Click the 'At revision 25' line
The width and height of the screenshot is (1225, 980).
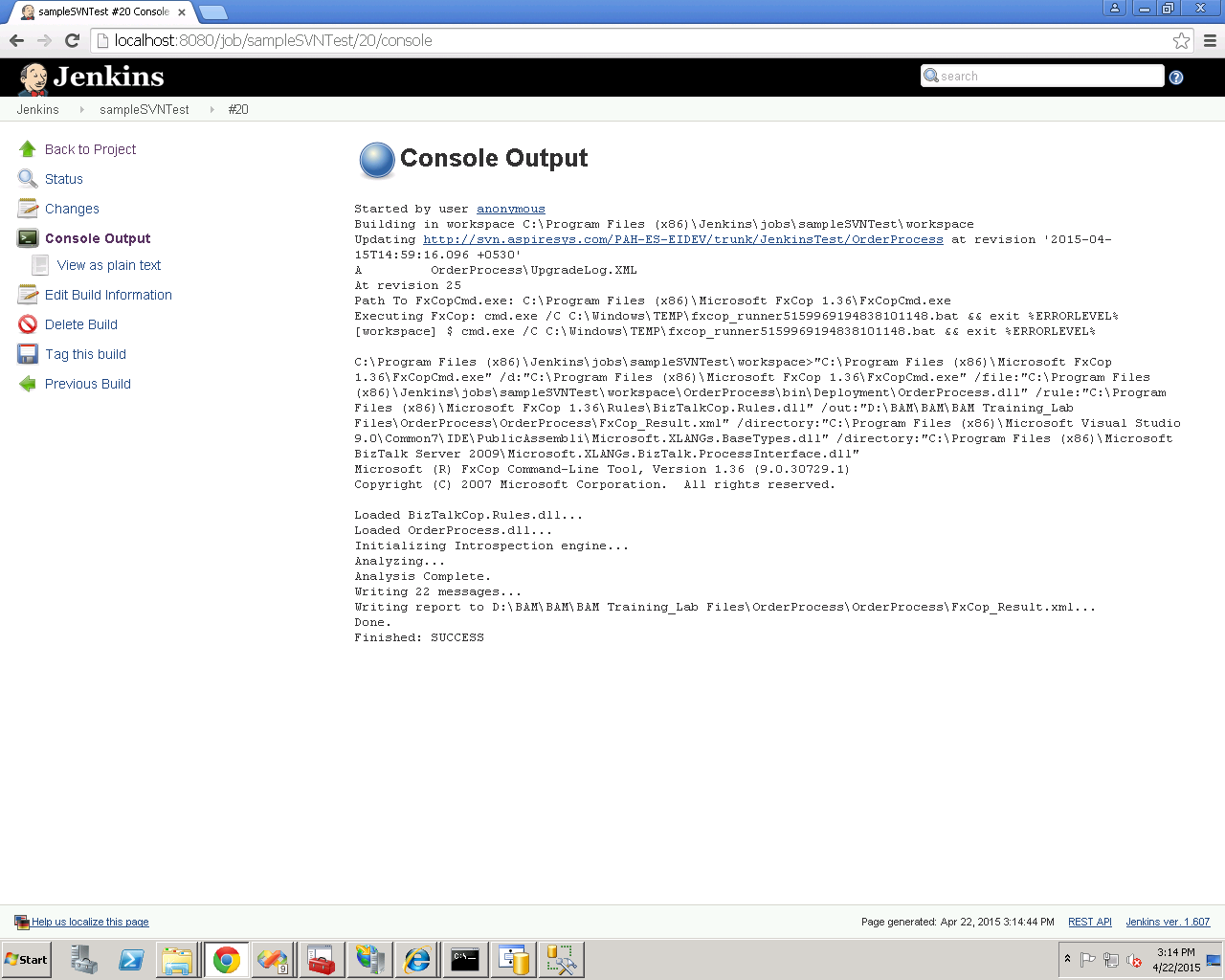pyautogui.click(x=408, y=285)
